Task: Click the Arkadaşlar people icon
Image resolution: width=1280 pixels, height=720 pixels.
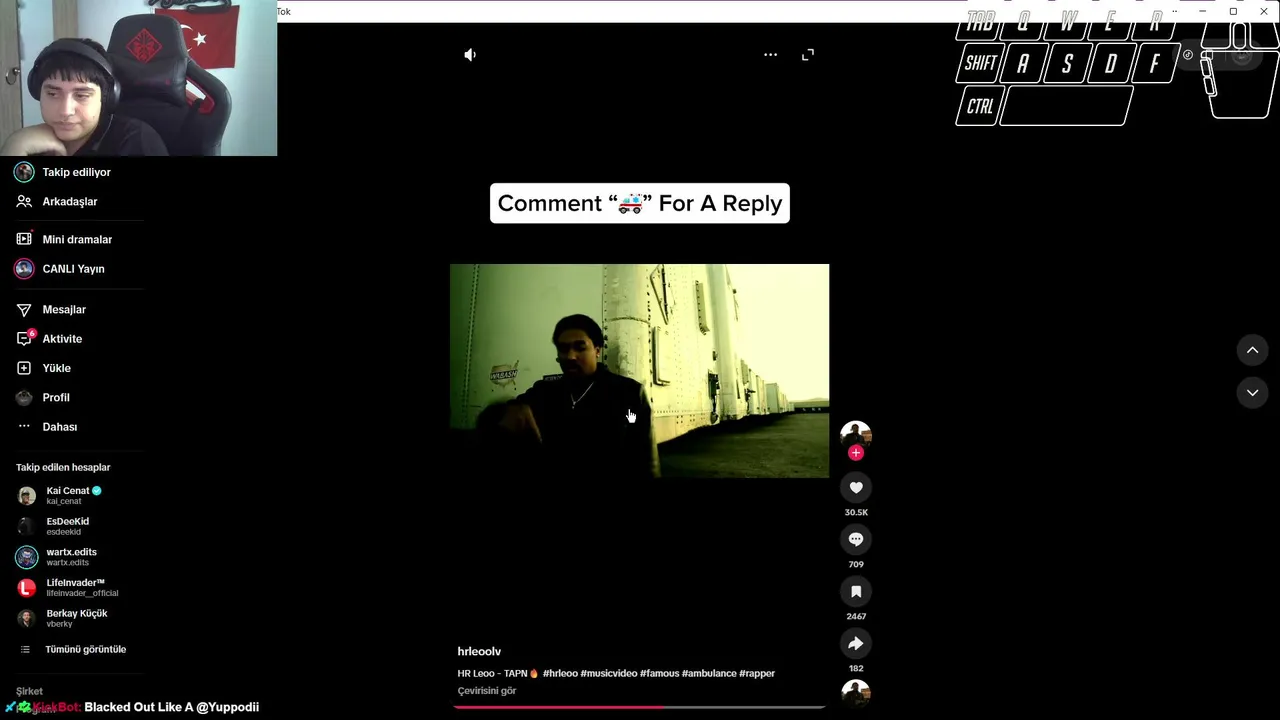Action: (24, 202)
